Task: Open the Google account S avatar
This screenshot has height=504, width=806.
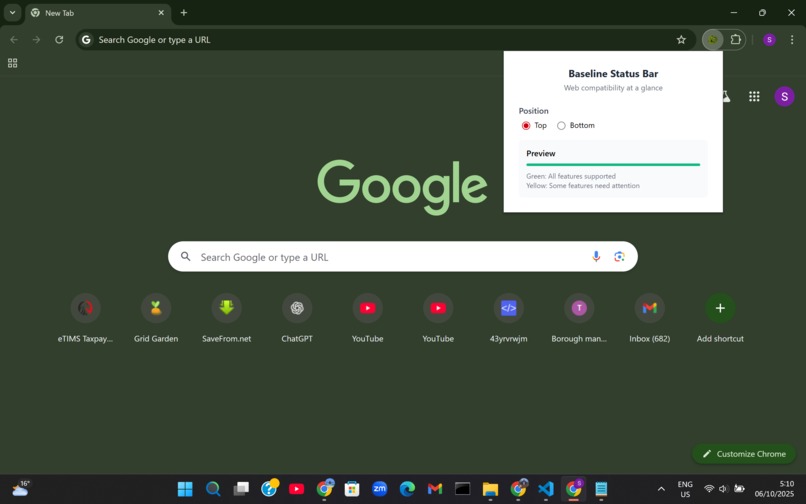Action: (784, 96)
